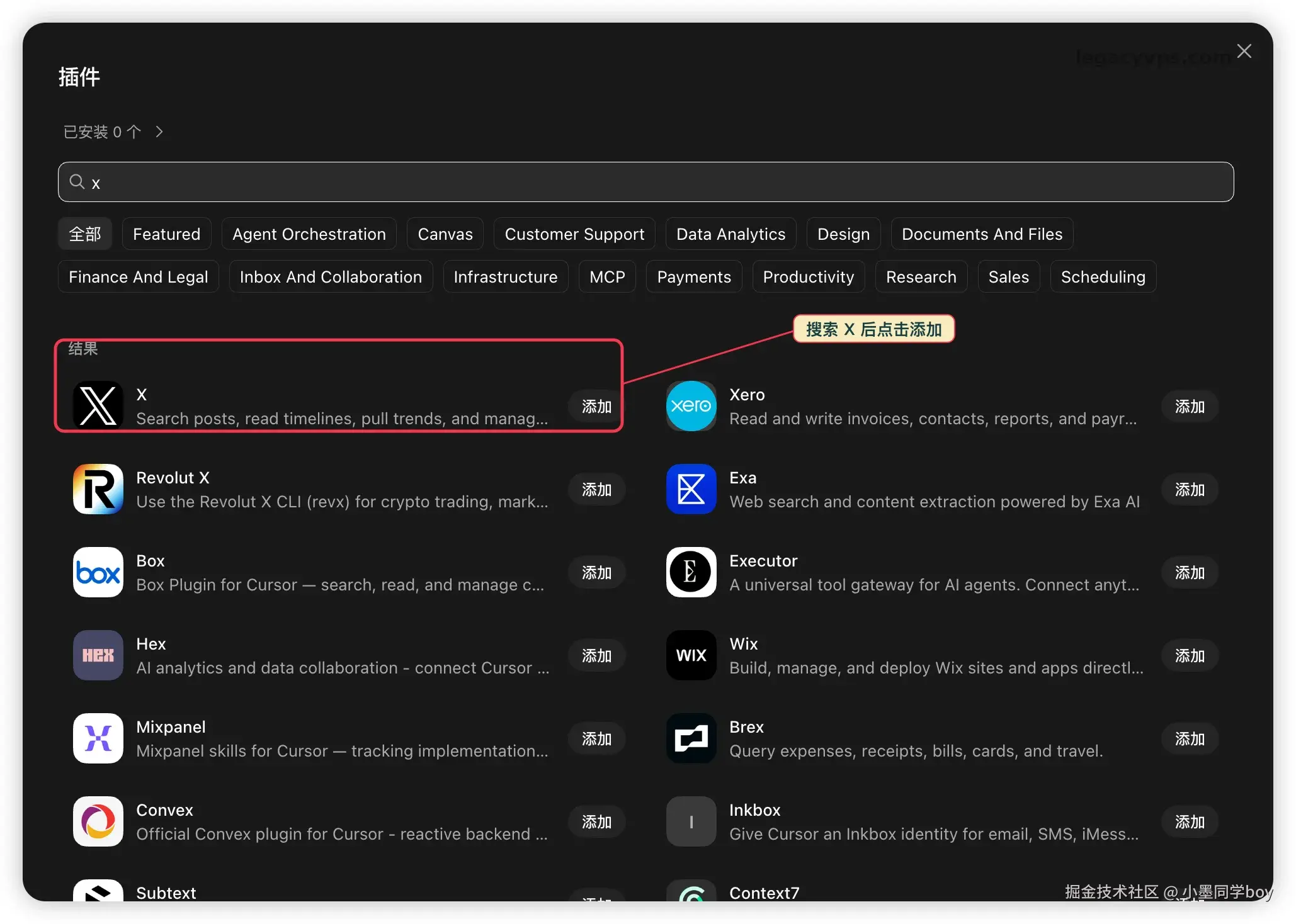1296x924 pixels.
Task: Click the X plugin logo icon
Action: 98,406
